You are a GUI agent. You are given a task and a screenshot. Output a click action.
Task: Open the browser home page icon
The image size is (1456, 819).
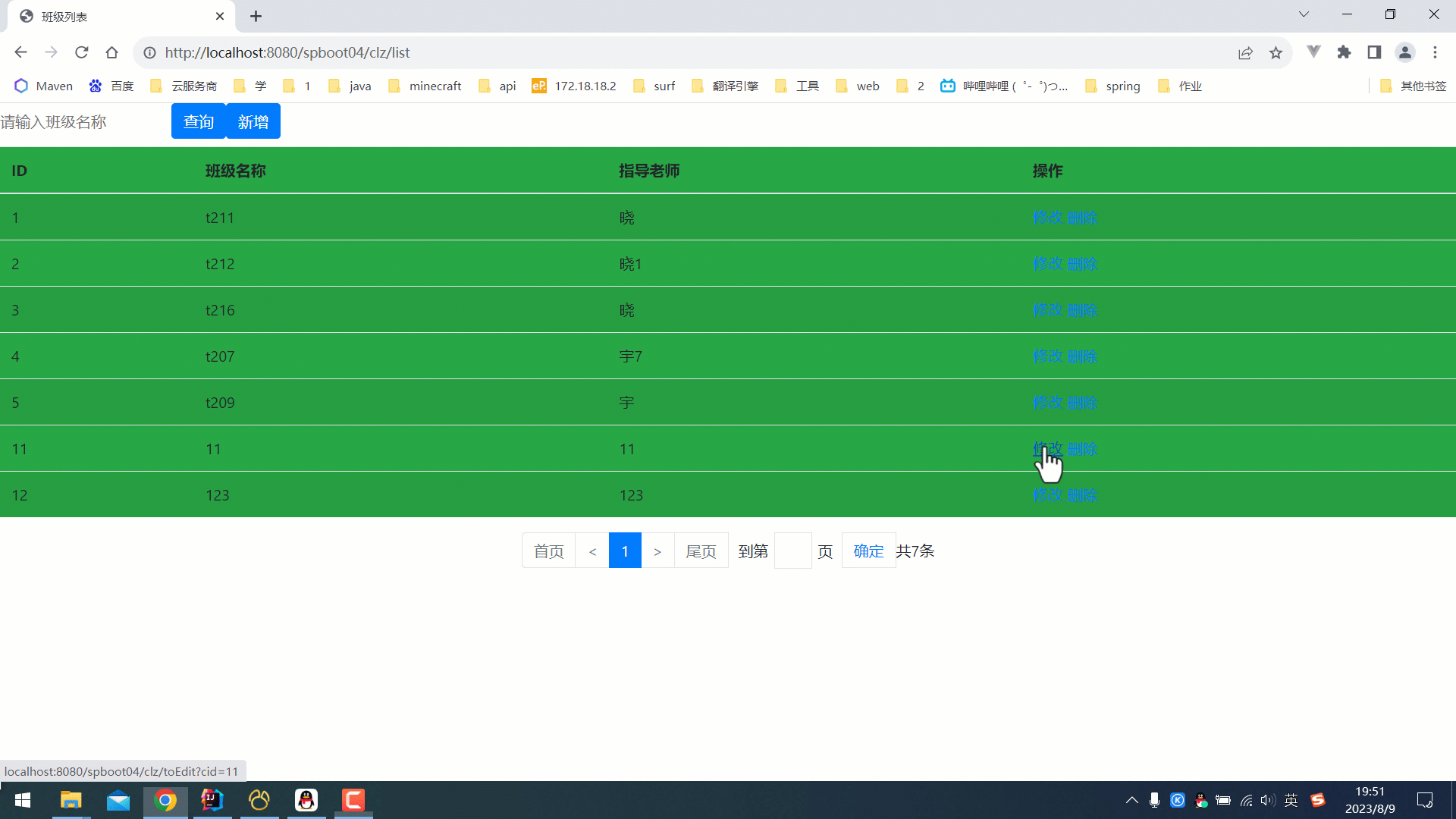111,52
